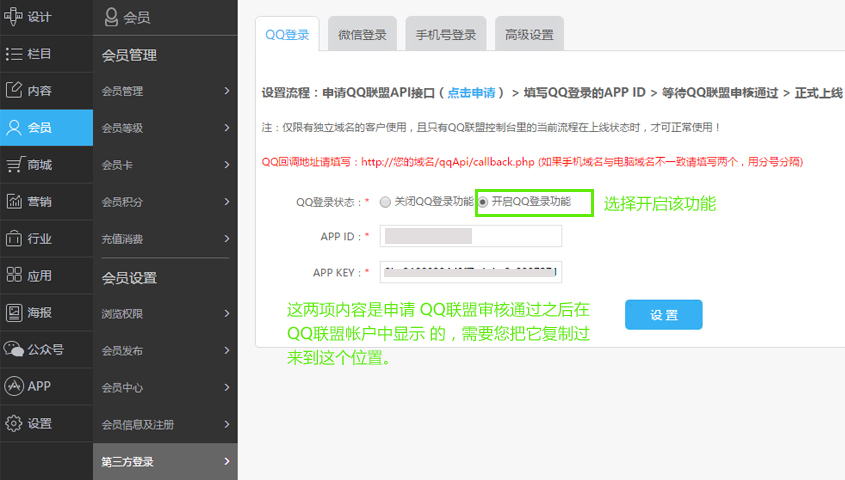The height and width of the screenshot is (480, 845).
Task: Go to 应用 section label
Action: coord(39,276)
